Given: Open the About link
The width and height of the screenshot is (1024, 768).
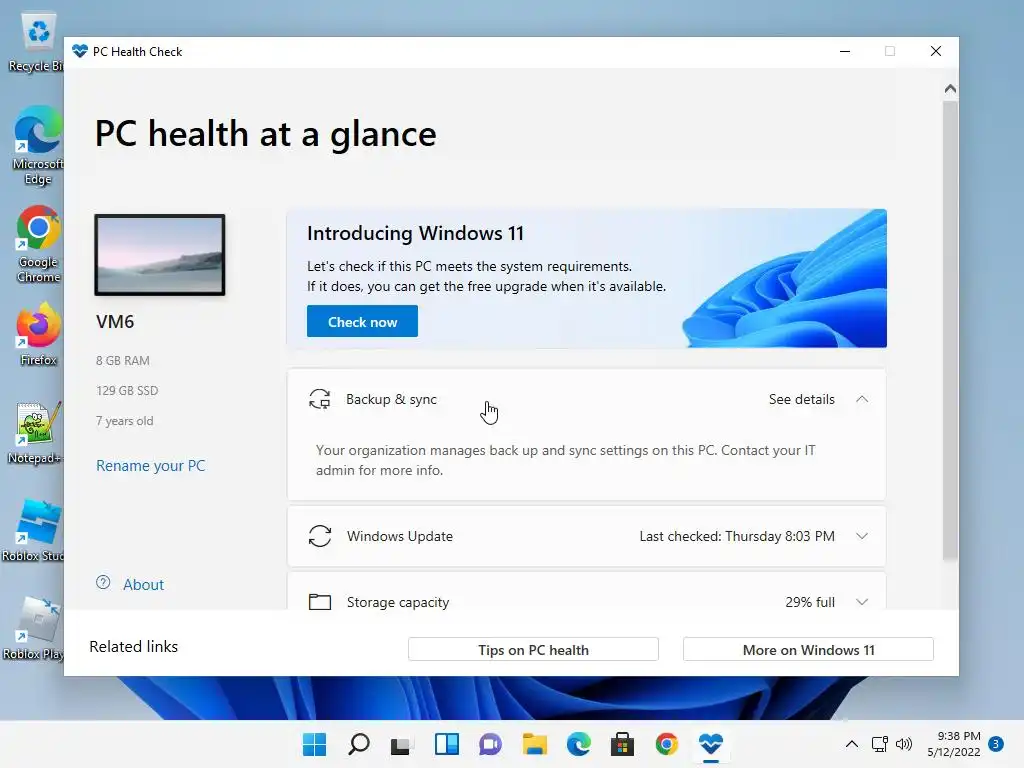Looking at the screenshot, I should (x=143, y=584).
